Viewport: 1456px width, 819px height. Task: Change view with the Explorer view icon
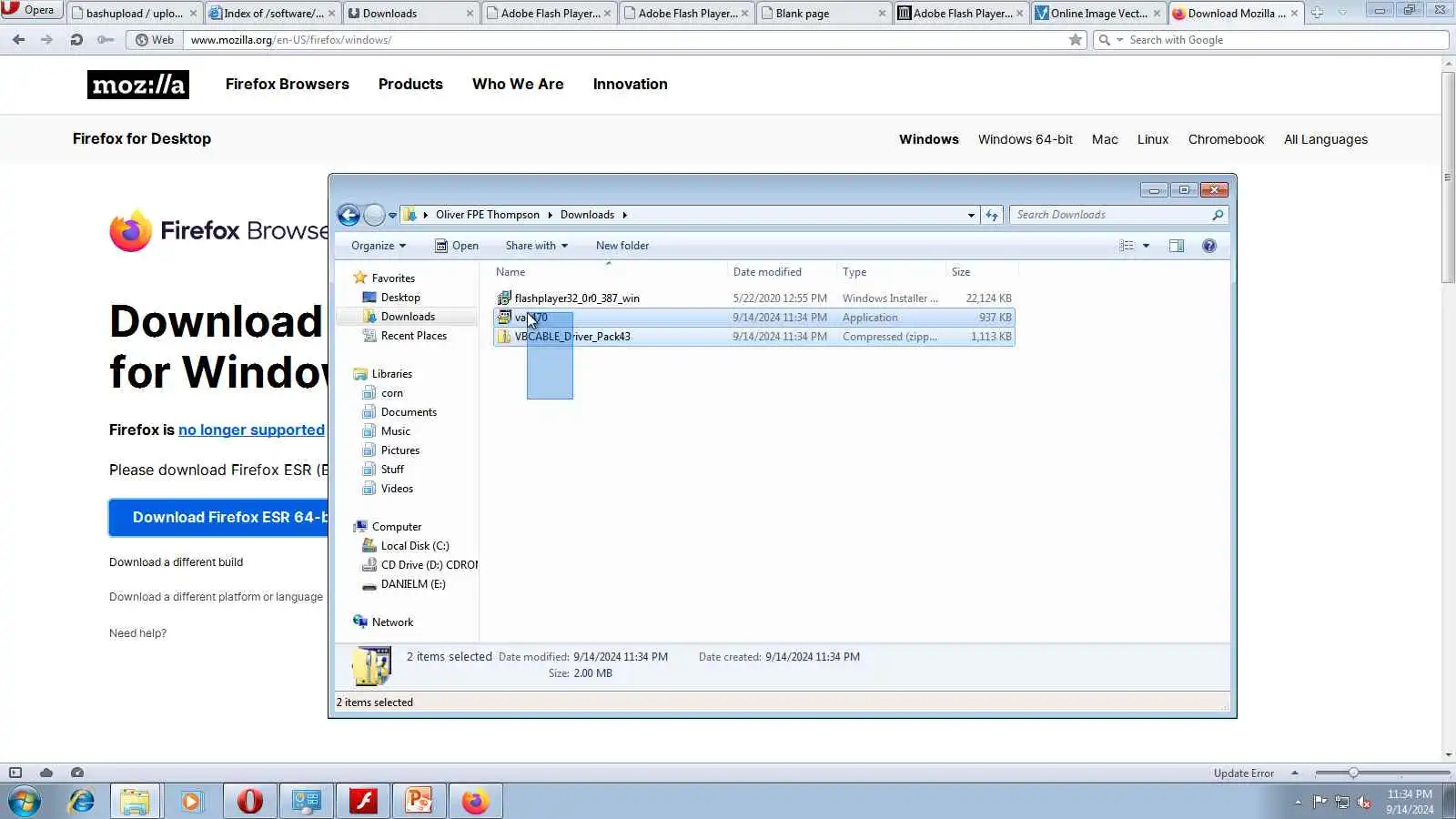1127,246
